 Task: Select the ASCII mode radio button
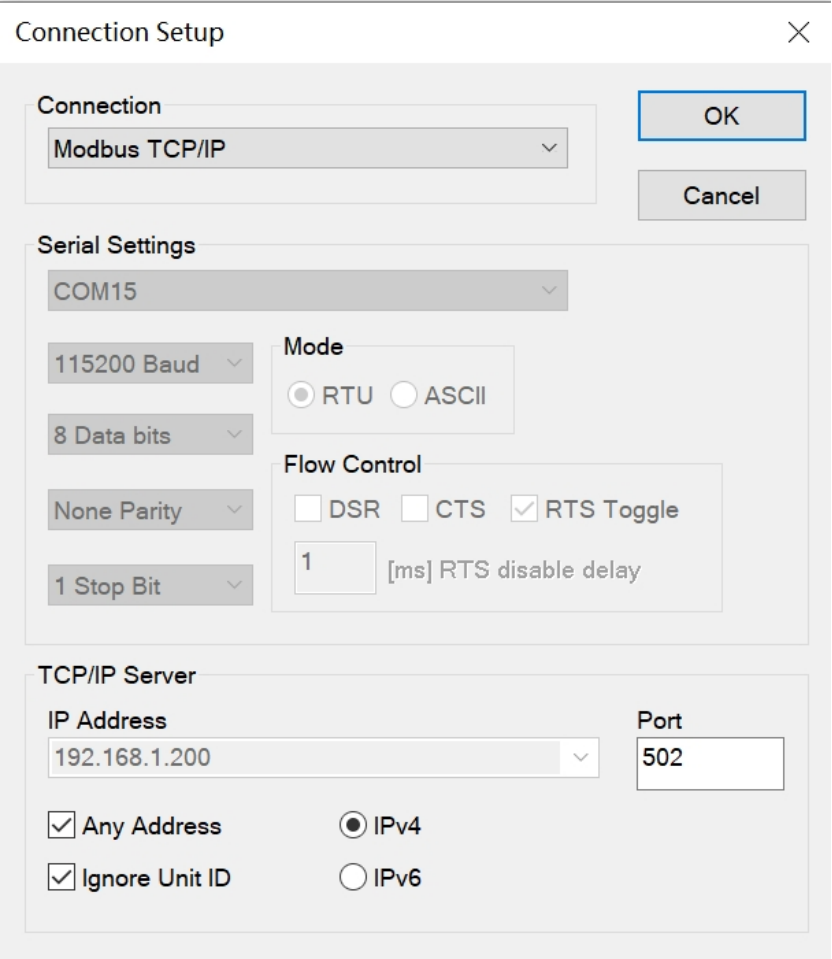click(404, 396)
